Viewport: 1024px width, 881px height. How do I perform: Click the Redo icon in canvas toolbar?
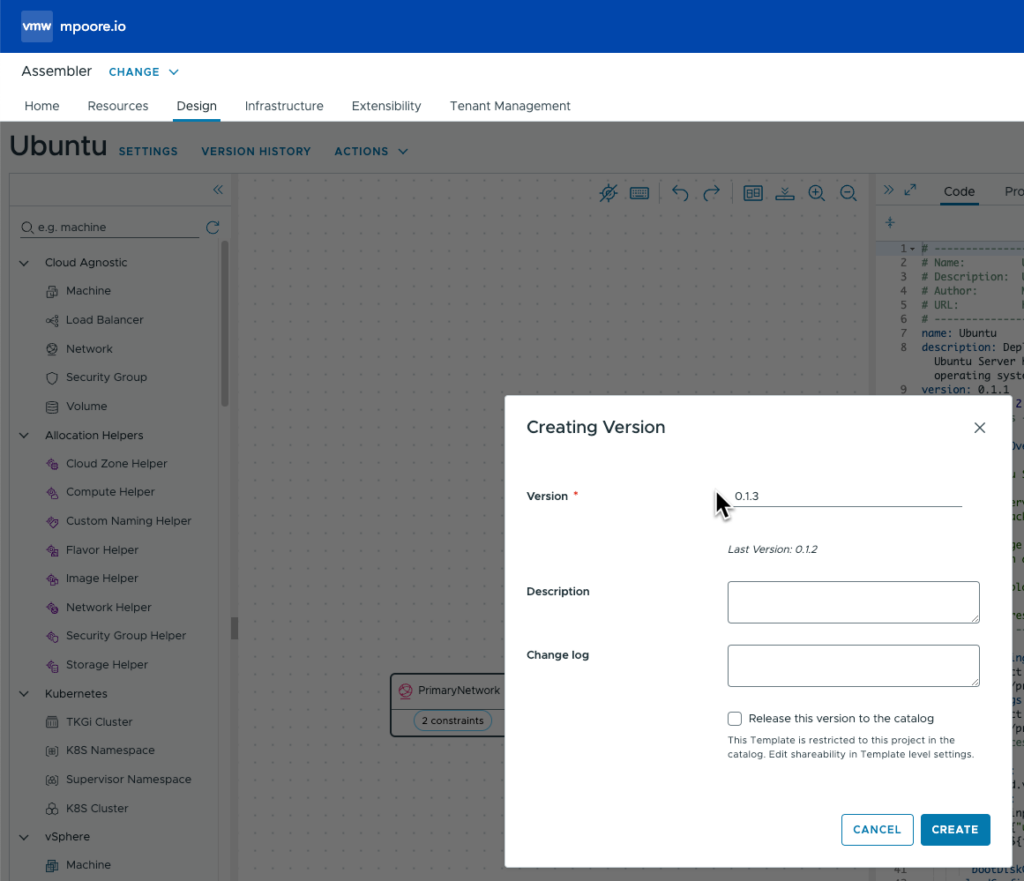[x=712, y=193]
